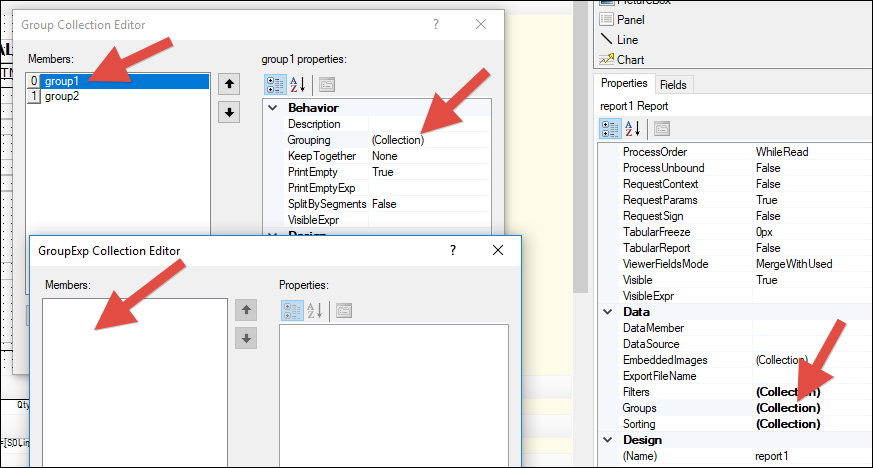Switch to the Fields tab
The height and width of the screenshot is (468, 873).
point(673,85)
